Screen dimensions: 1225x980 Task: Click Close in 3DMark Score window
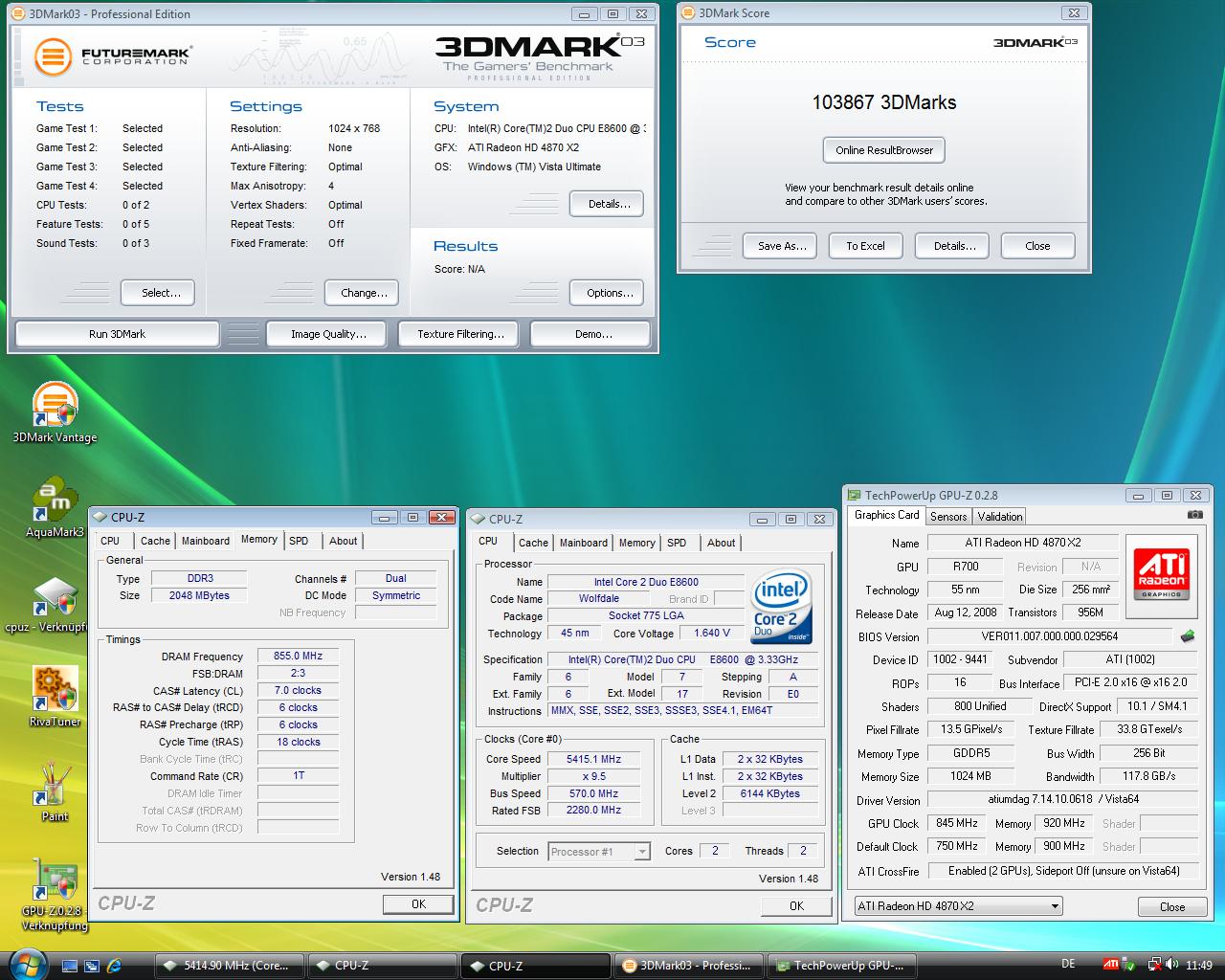pos(1037,246)
